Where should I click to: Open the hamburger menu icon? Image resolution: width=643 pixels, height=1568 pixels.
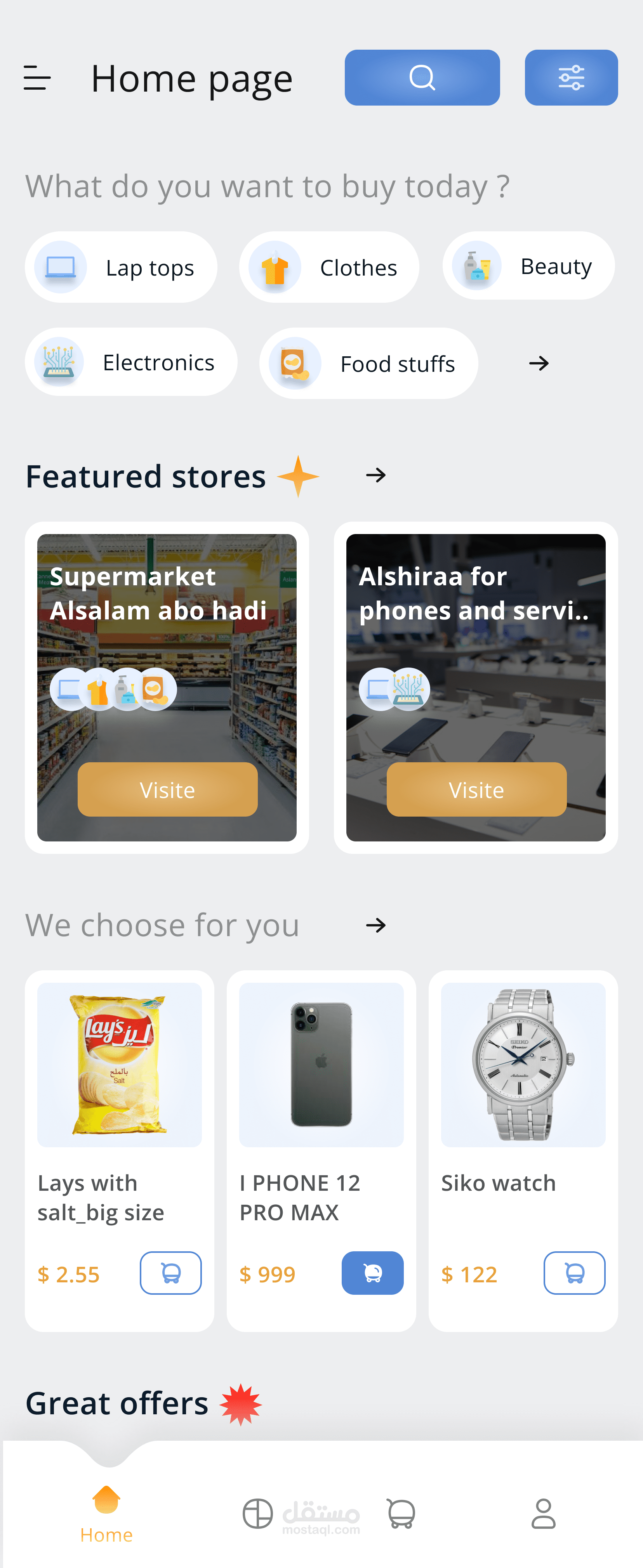36,78
